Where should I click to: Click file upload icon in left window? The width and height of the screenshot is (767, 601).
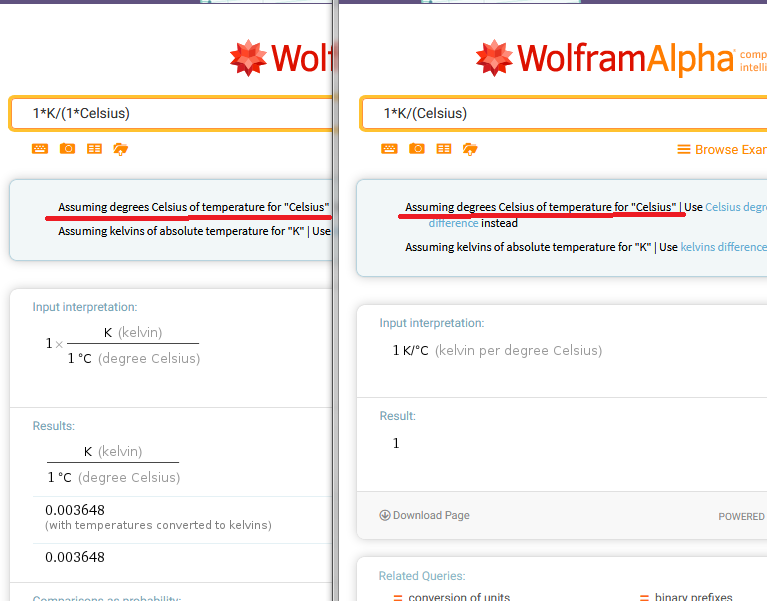click(121, 149)
